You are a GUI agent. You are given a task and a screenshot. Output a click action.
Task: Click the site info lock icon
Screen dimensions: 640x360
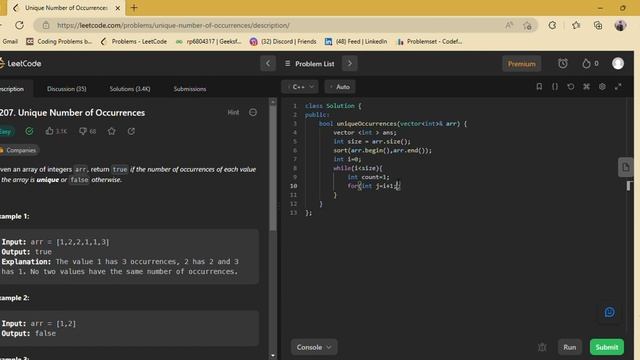(x=46, y=25)
